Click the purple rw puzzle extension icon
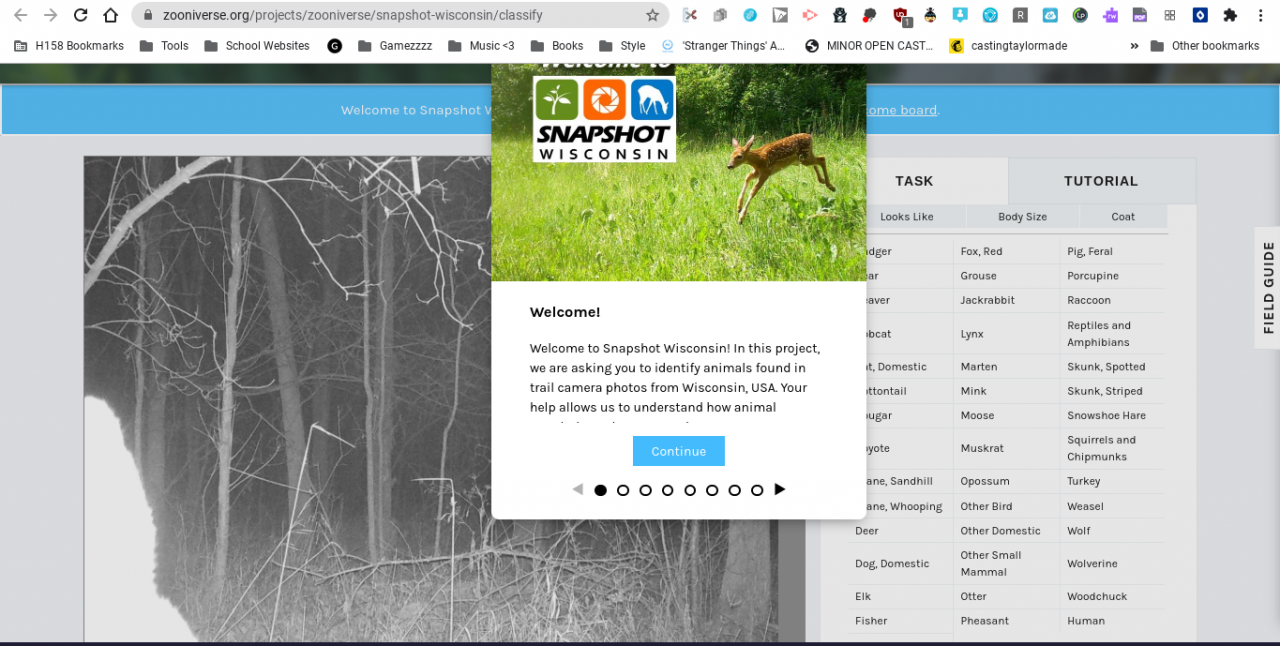1280x646 pixels. (1110, 15)
